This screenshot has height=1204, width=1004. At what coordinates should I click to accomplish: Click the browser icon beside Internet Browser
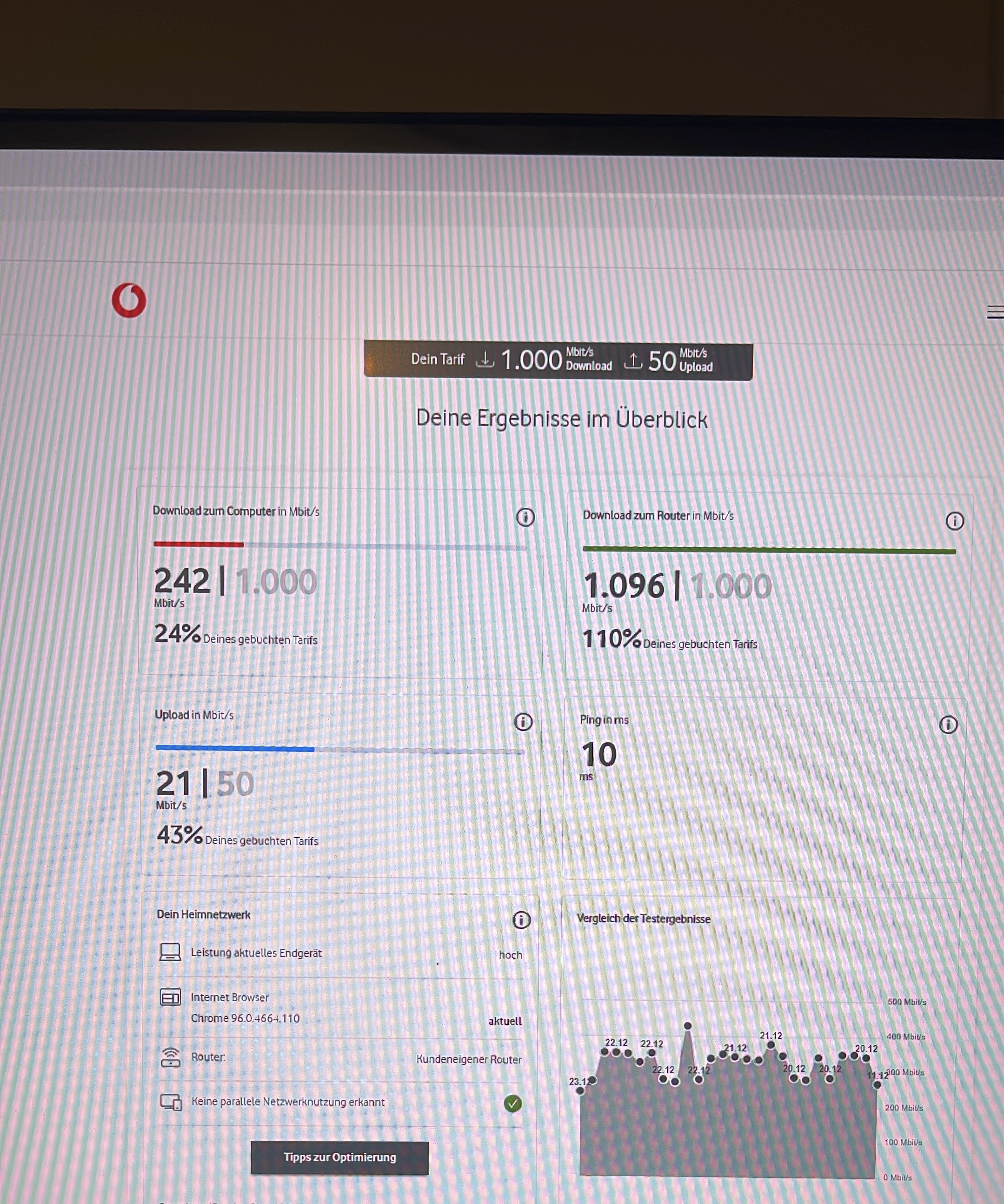(x=170, y=998)
